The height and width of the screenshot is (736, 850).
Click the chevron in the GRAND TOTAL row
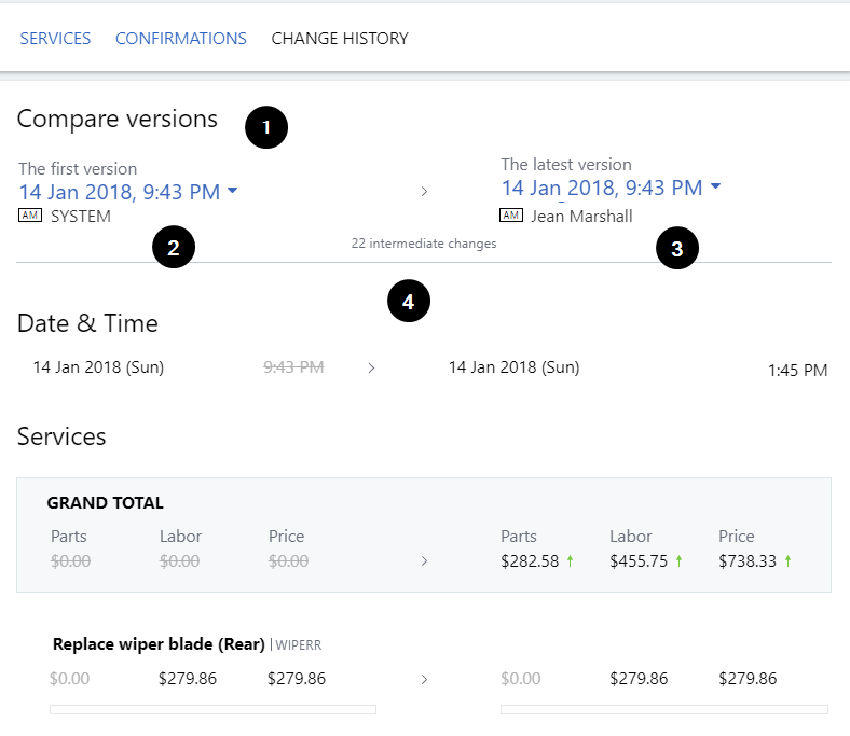tap(424, 561)
